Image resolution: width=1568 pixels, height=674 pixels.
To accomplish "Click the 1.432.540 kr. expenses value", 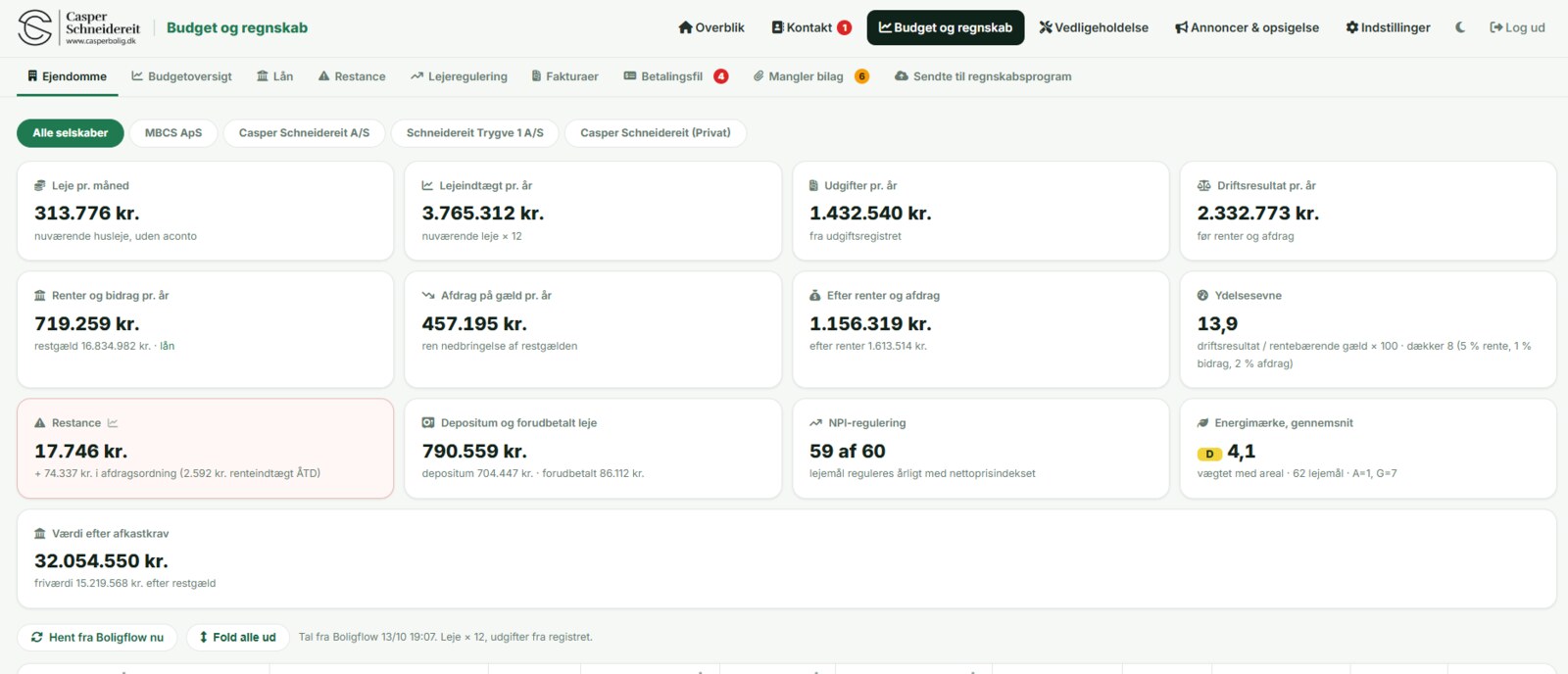I will (x=870, y=214).
